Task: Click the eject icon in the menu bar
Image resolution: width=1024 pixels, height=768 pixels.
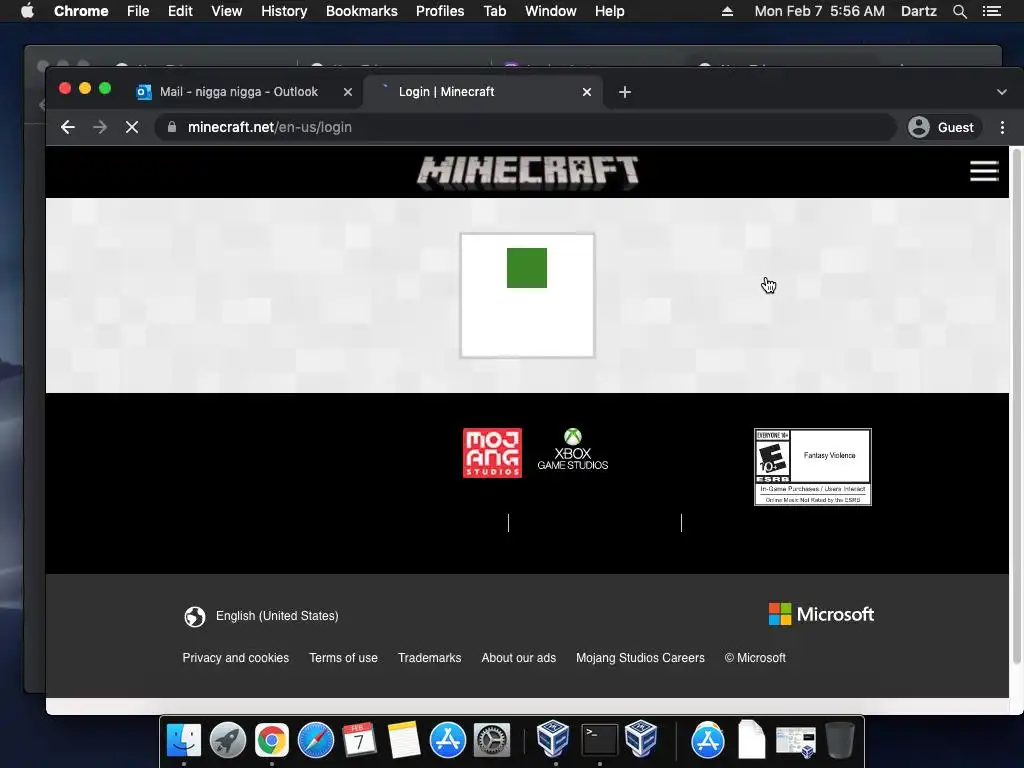Action: pos(727,11)
